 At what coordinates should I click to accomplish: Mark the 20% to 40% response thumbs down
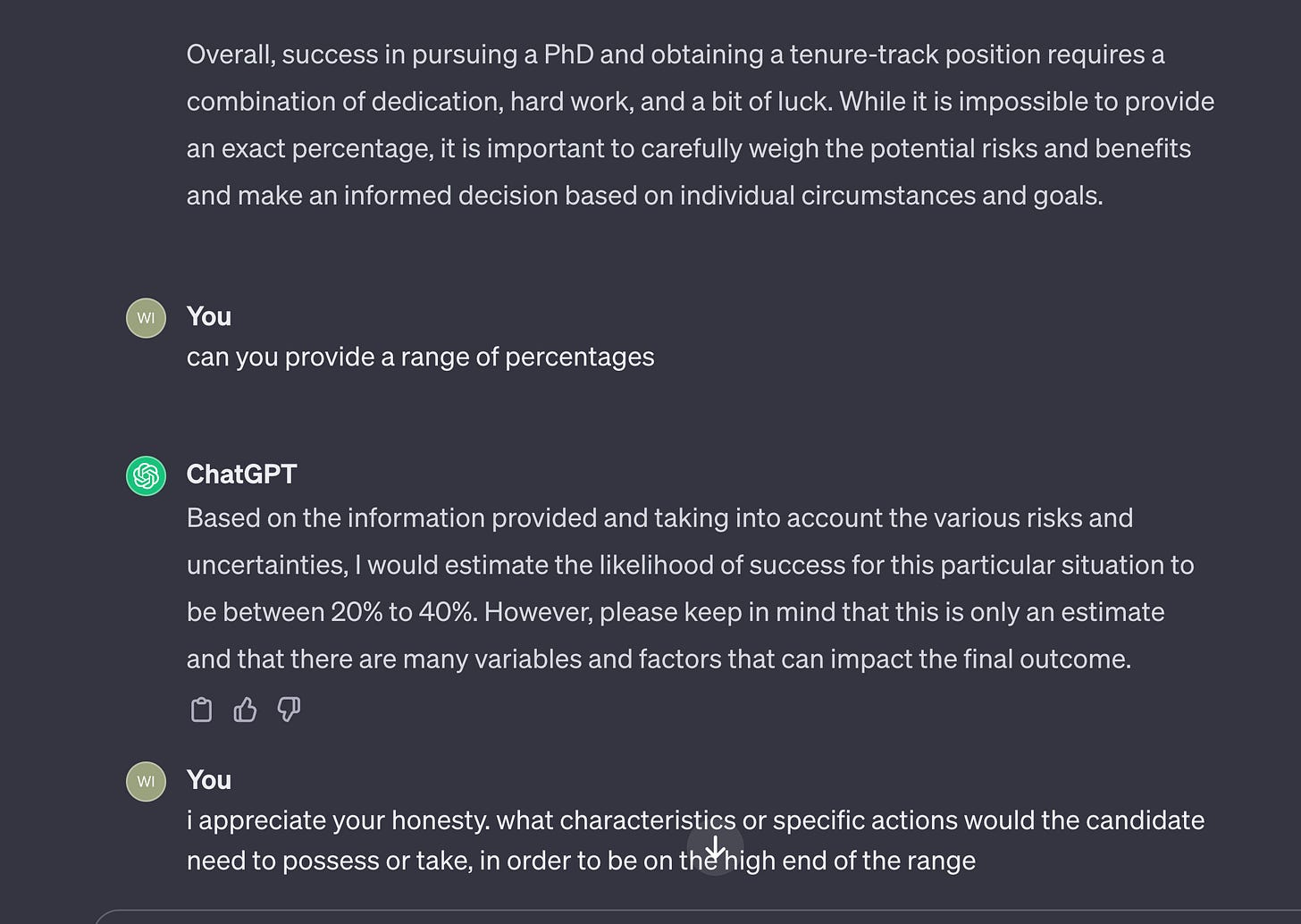[289, 710]
